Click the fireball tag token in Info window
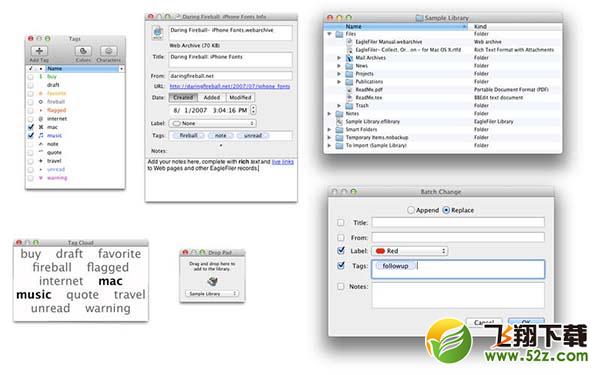 point(188,135)
